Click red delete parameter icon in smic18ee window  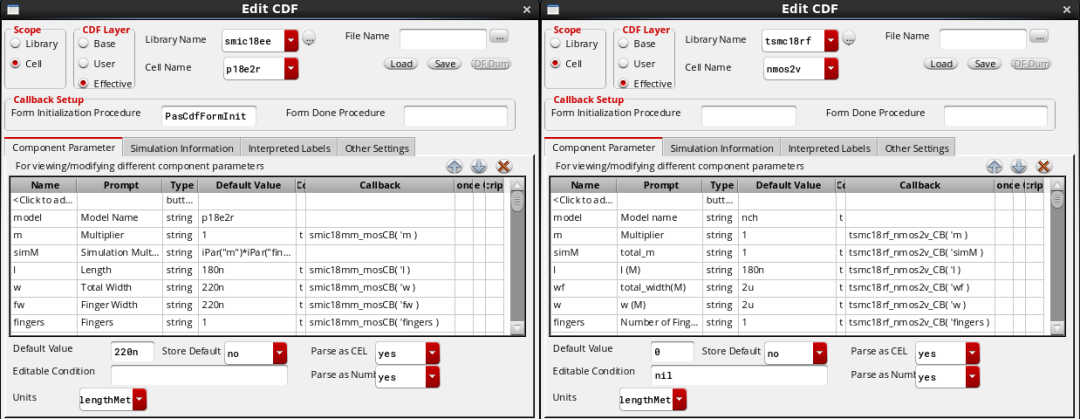coord(503,167)
